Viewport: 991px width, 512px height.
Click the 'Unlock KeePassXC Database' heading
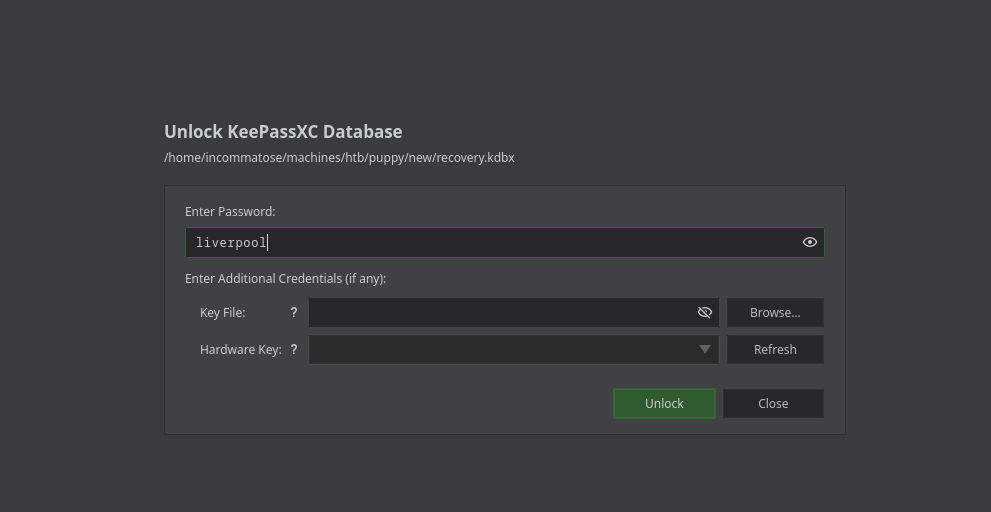[283, 132]
